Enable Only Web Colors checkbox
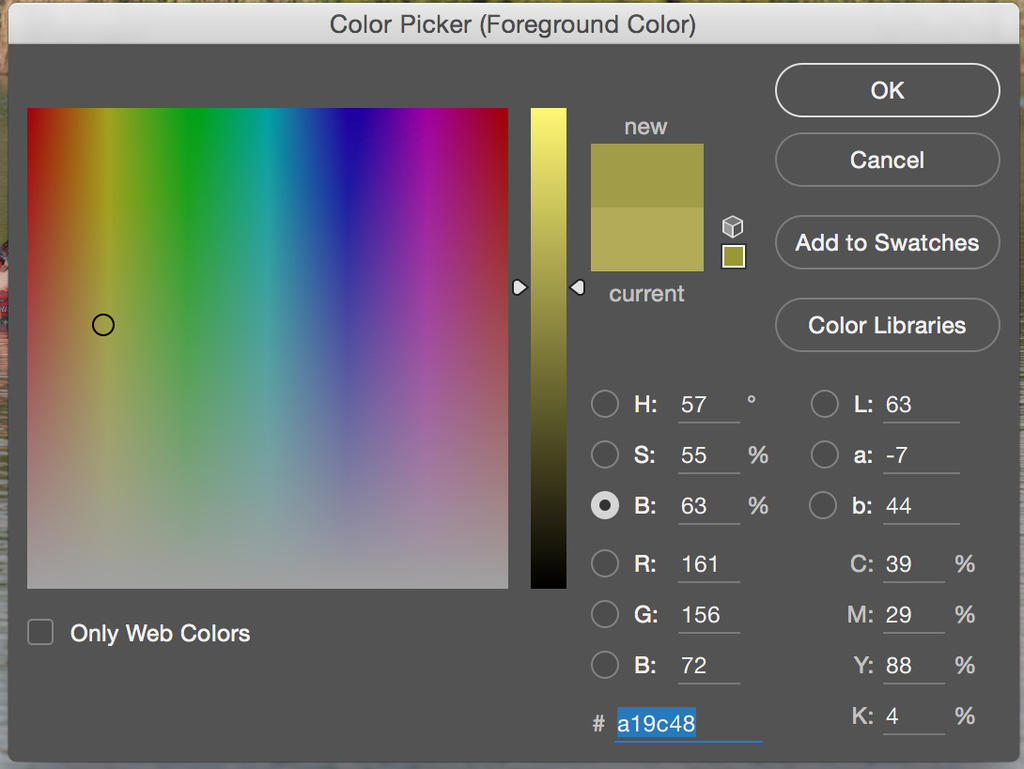The width and height of the screenshot is (1024, 769). (41, 633)
